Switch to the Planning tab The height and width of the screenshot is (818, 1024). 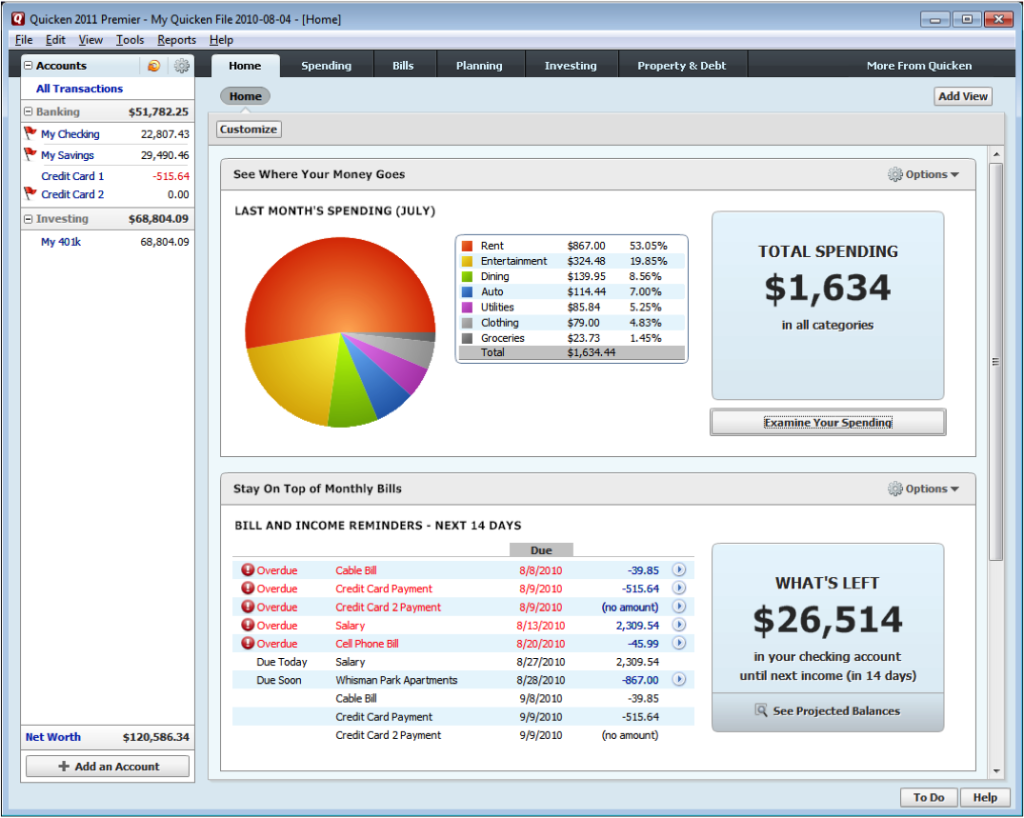[479, 65]
